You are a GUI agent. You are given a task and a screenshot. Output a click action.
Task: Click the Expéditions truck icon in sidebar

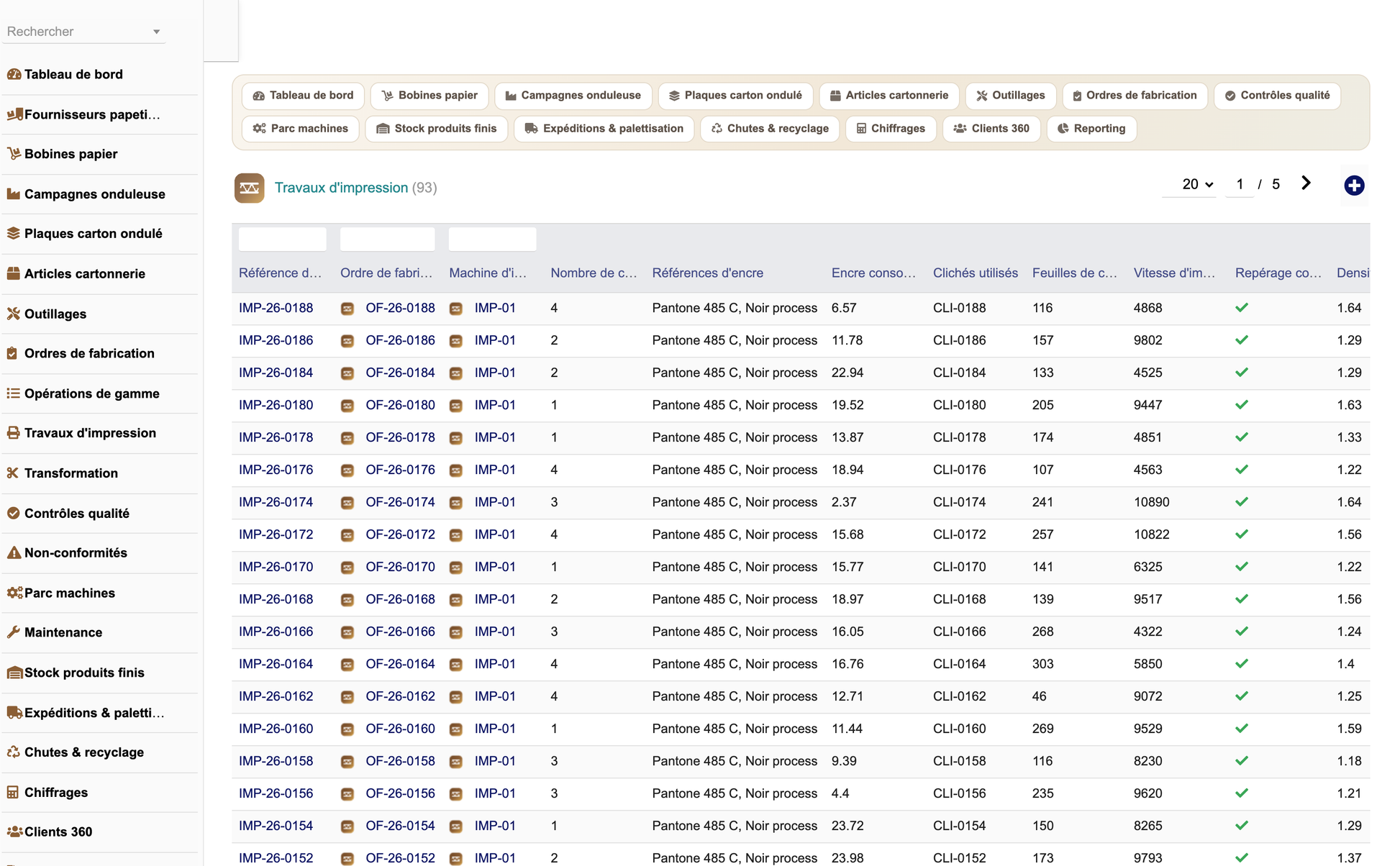(x=14, y=713)
